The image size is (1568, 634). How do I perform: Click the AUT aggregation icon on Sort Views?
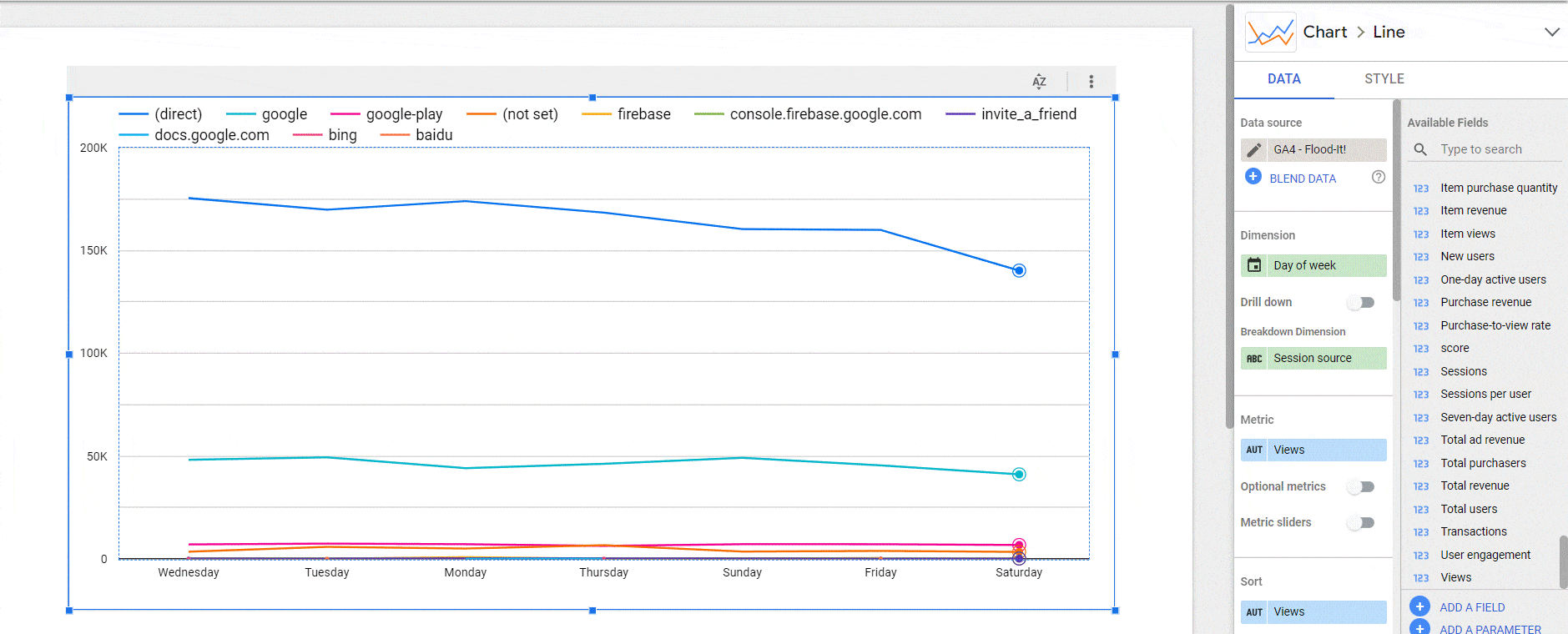1253,611
